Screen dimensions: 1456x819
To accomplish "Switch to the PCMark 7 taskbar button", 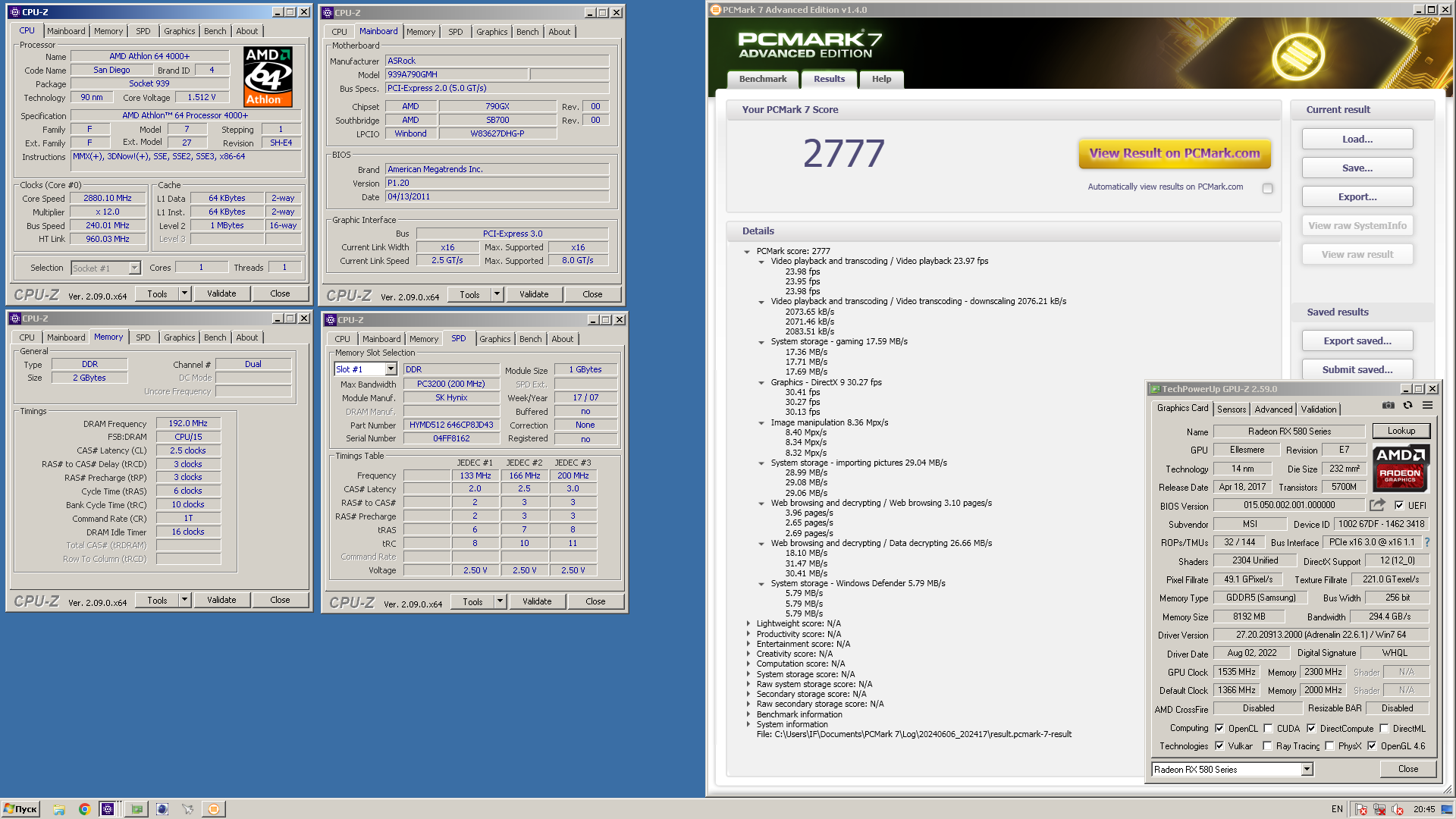I will (x=214, y=809).
